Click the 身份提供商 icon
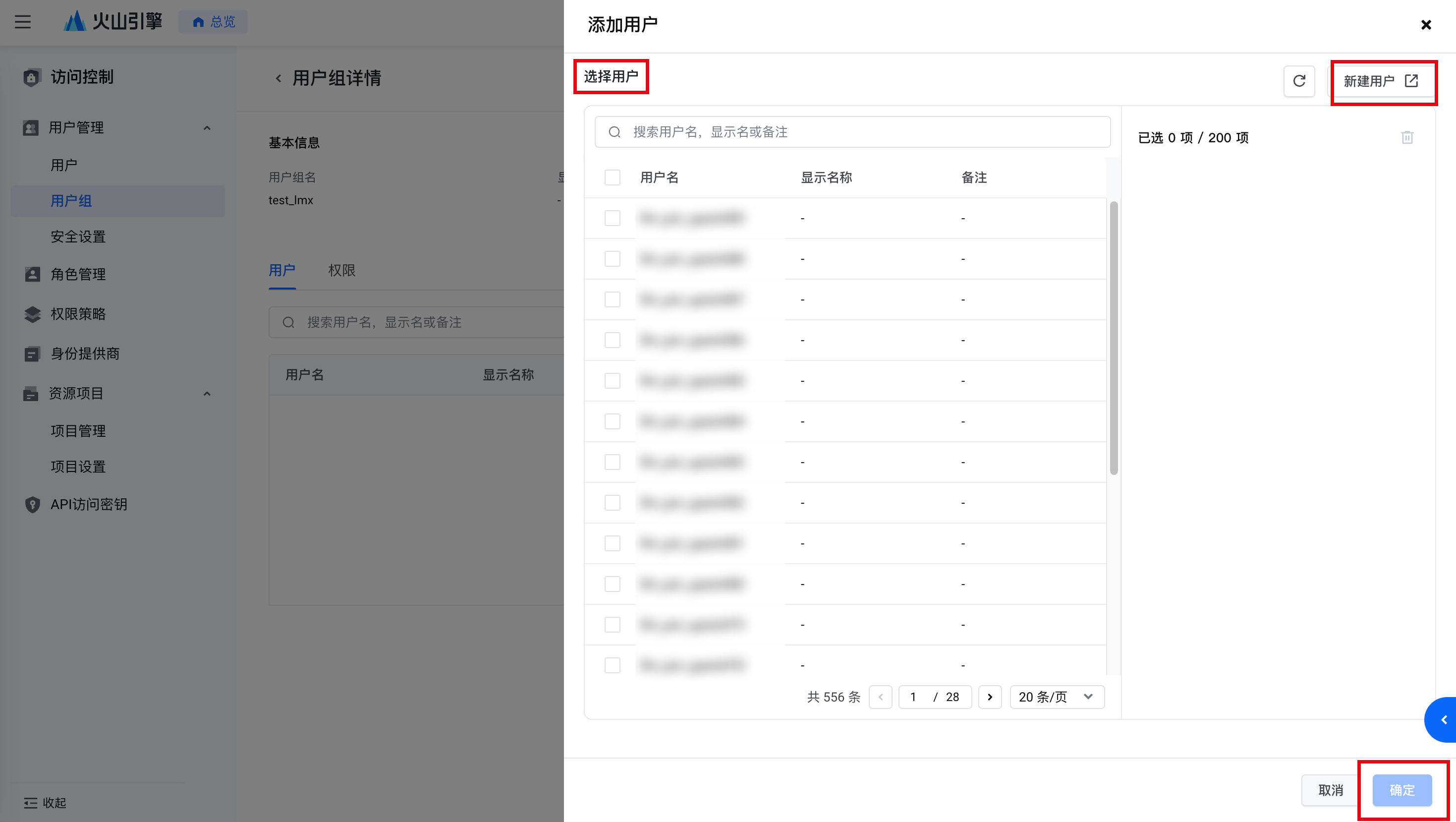The width and height of the screenshot is (1456, 822). point(32,354)
